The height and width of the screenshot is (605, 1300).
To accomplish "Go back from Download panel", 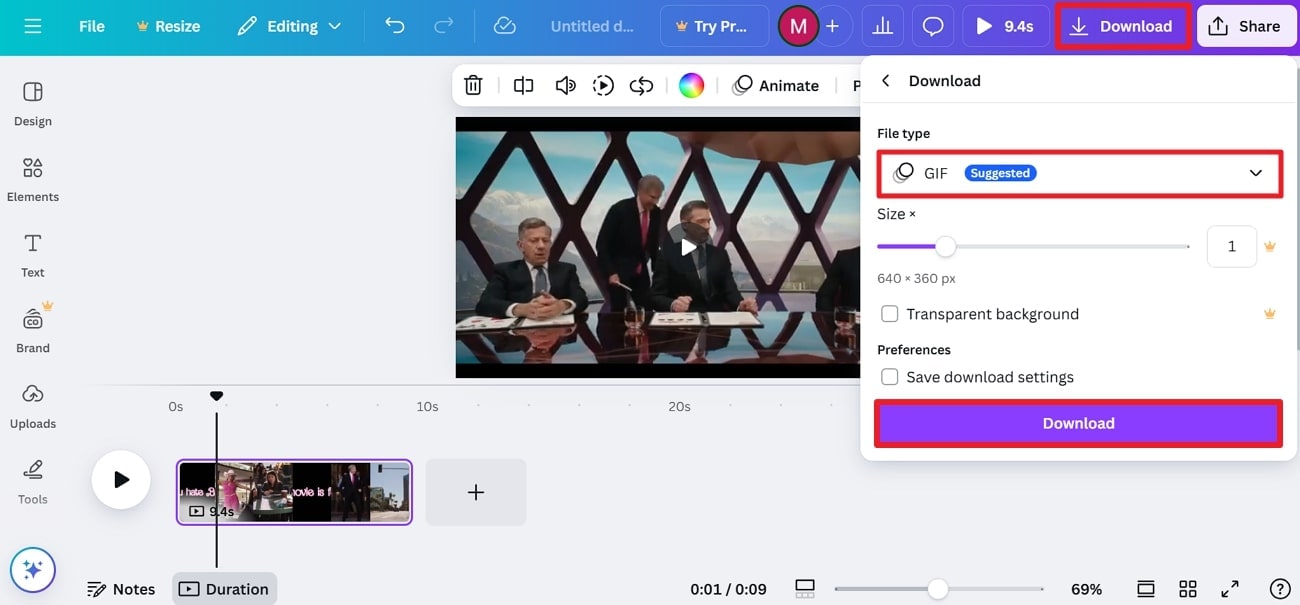I will pos(886,81).
